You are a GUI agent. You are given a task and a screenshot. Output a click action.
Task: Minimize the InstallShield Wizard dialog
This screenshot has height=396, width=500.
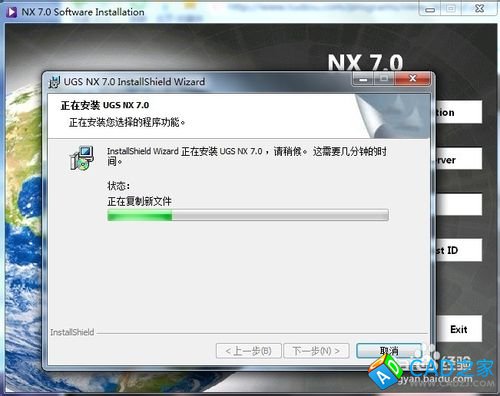click(363, 79)
